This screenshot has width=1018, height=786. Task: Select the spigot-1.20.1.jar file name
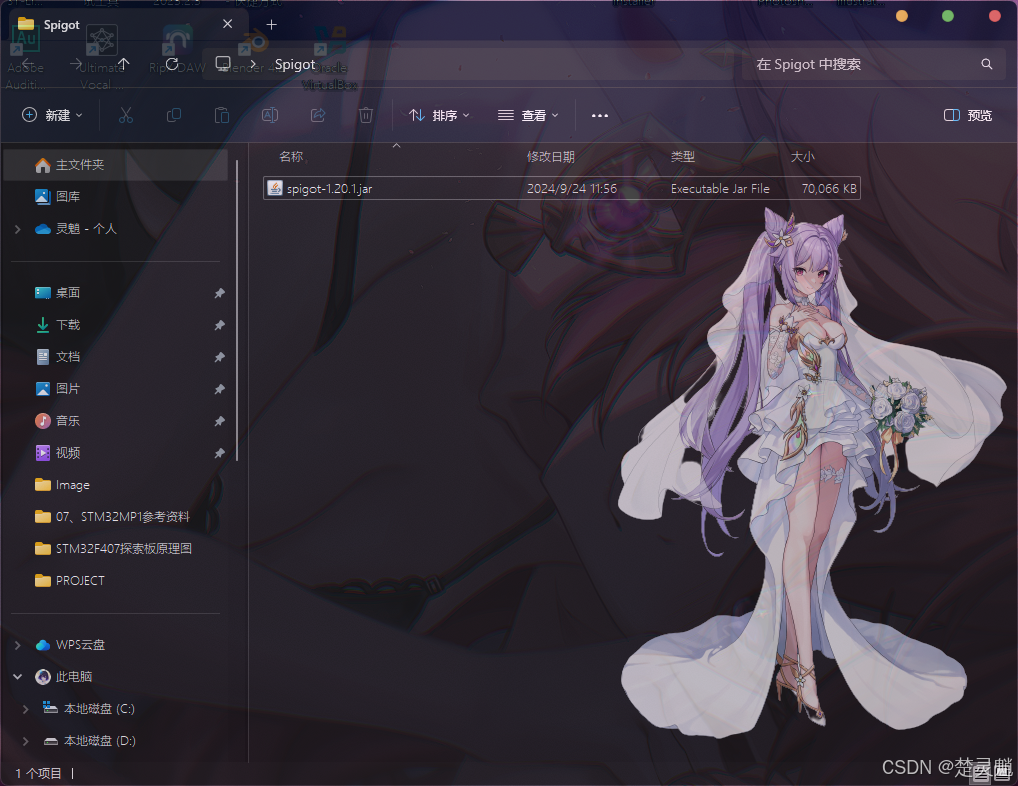329,189
